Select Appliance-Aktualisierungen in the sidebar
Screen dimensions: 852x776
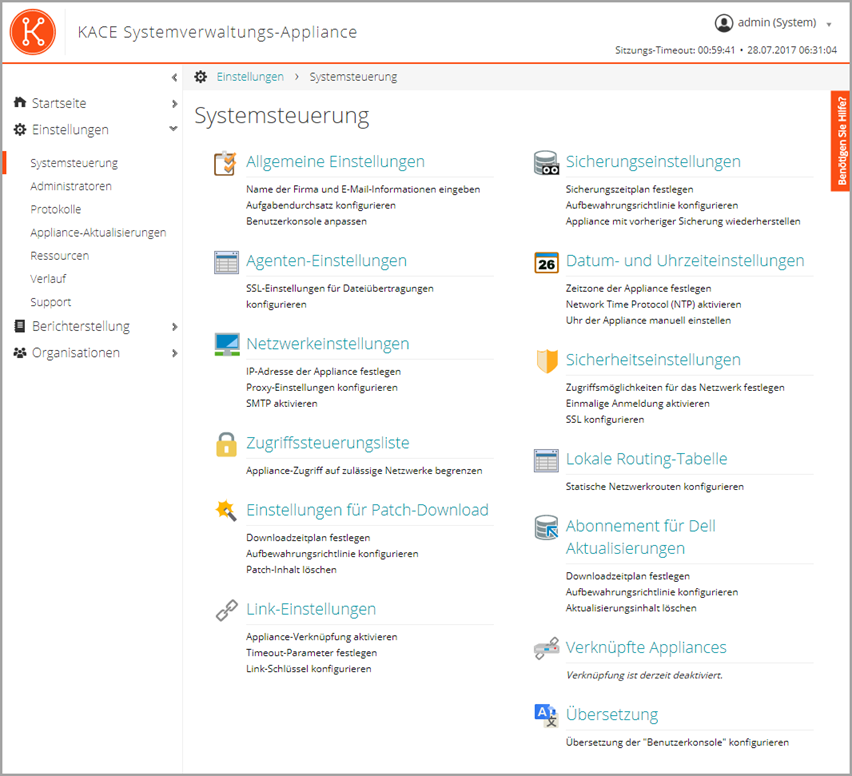(98, 232)
